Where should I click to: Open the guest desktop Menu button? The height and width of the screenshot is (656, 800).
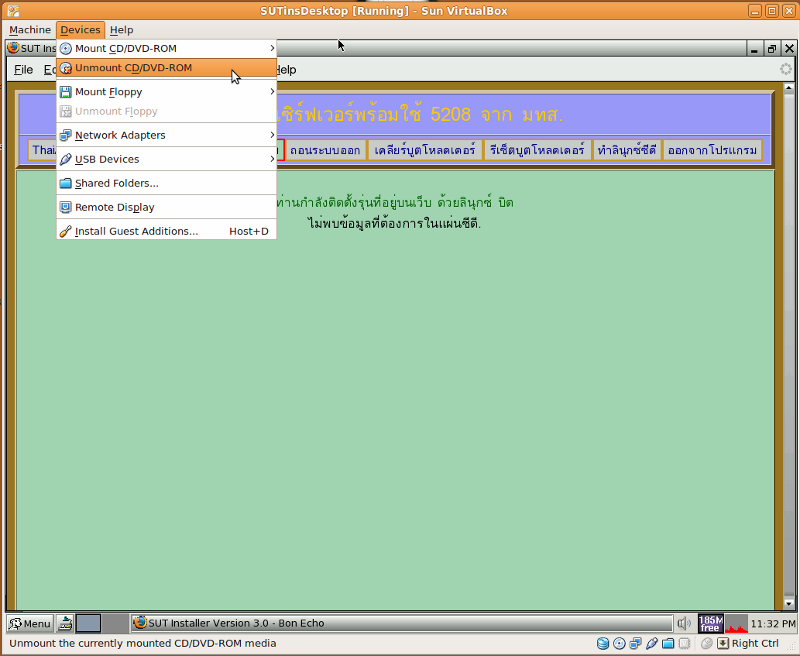click(30, 623)
